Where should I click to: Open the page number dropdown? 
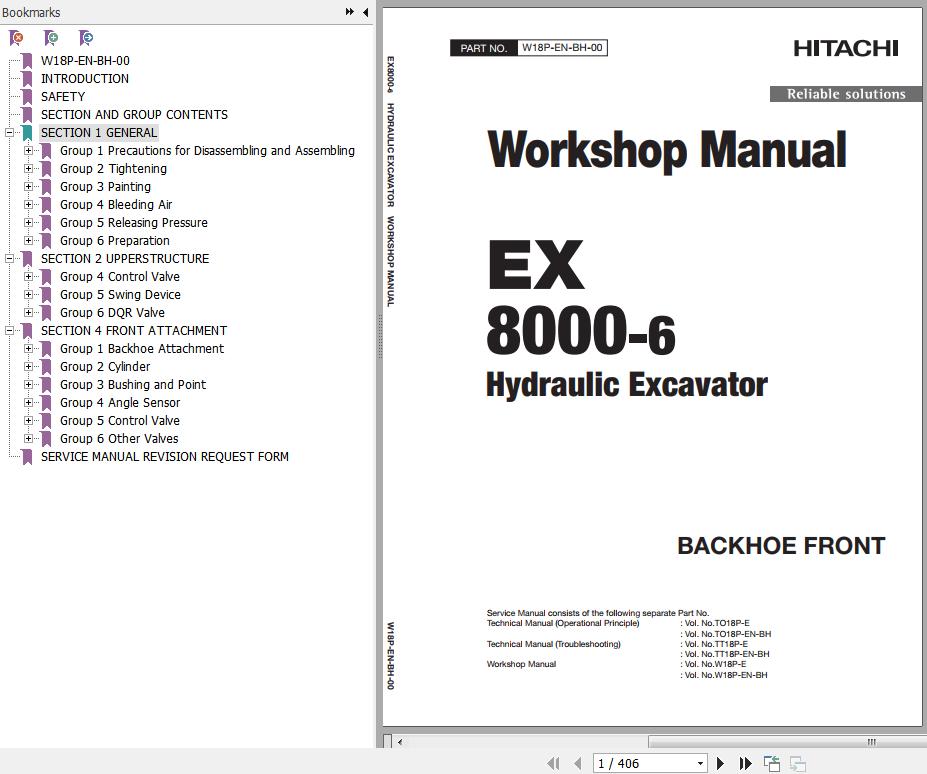pos(700,763)
